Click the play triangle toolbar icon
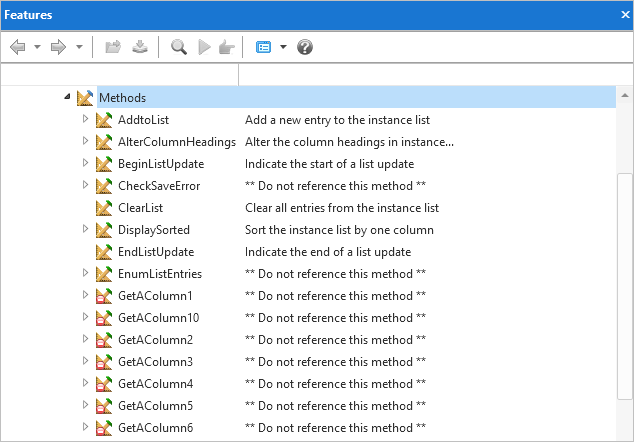Screen dimensions: 634x442 (x=204, y=47)
